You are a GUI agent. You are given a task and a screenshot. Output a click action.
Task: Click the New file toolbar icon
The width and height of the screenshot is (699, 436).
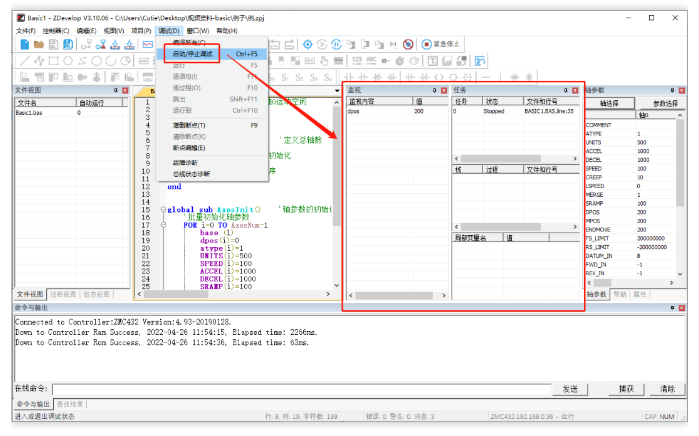click(x=25, y=44)
